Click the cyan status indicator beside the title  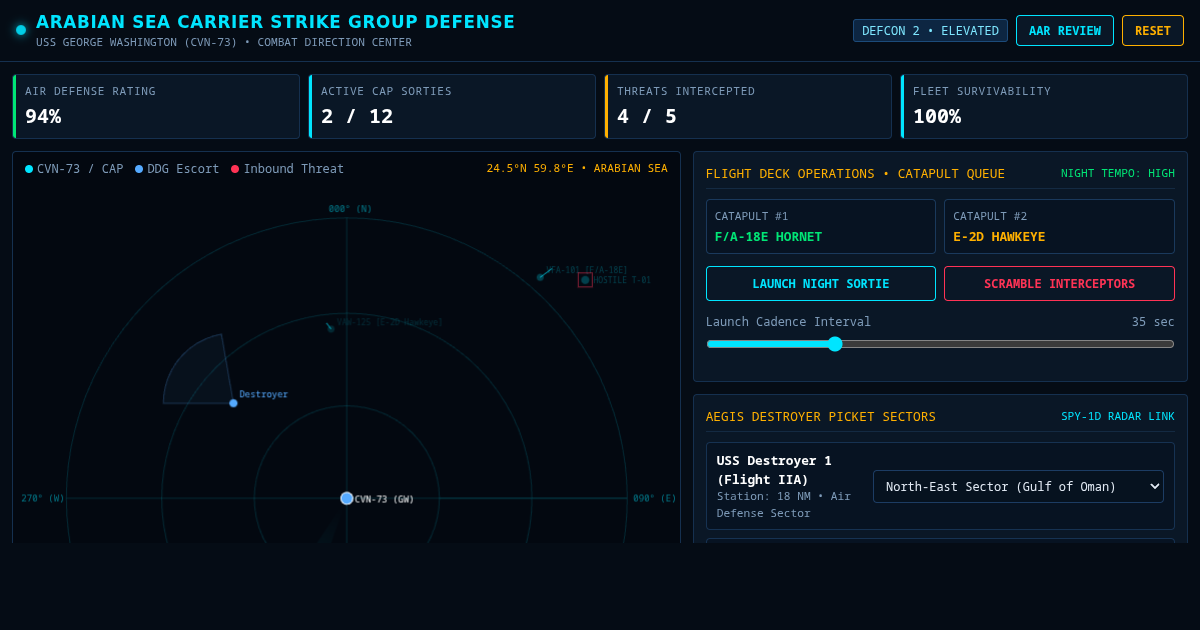tap(21, 30)
